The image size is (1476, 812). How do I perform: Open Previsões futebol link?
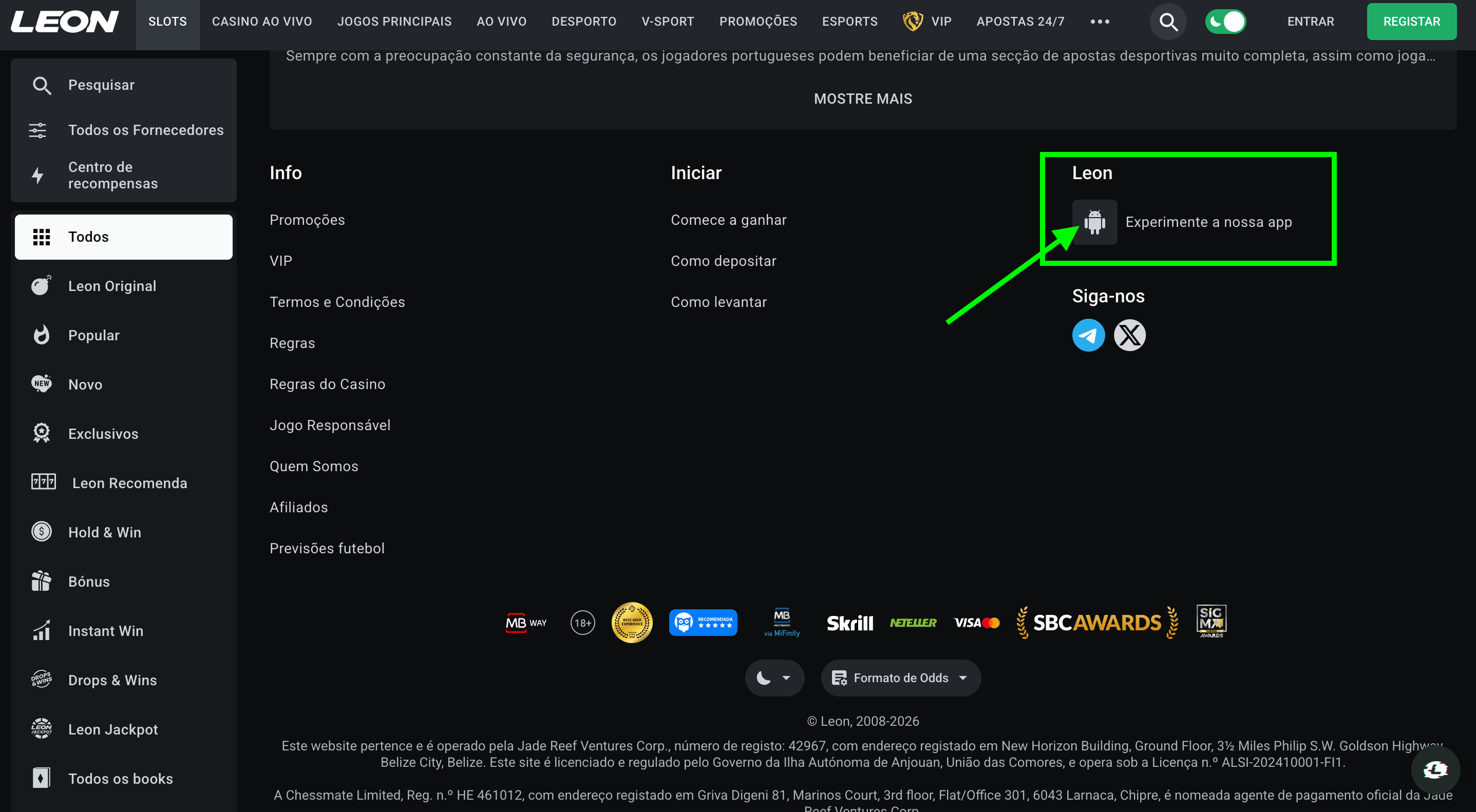pos(327,548)
